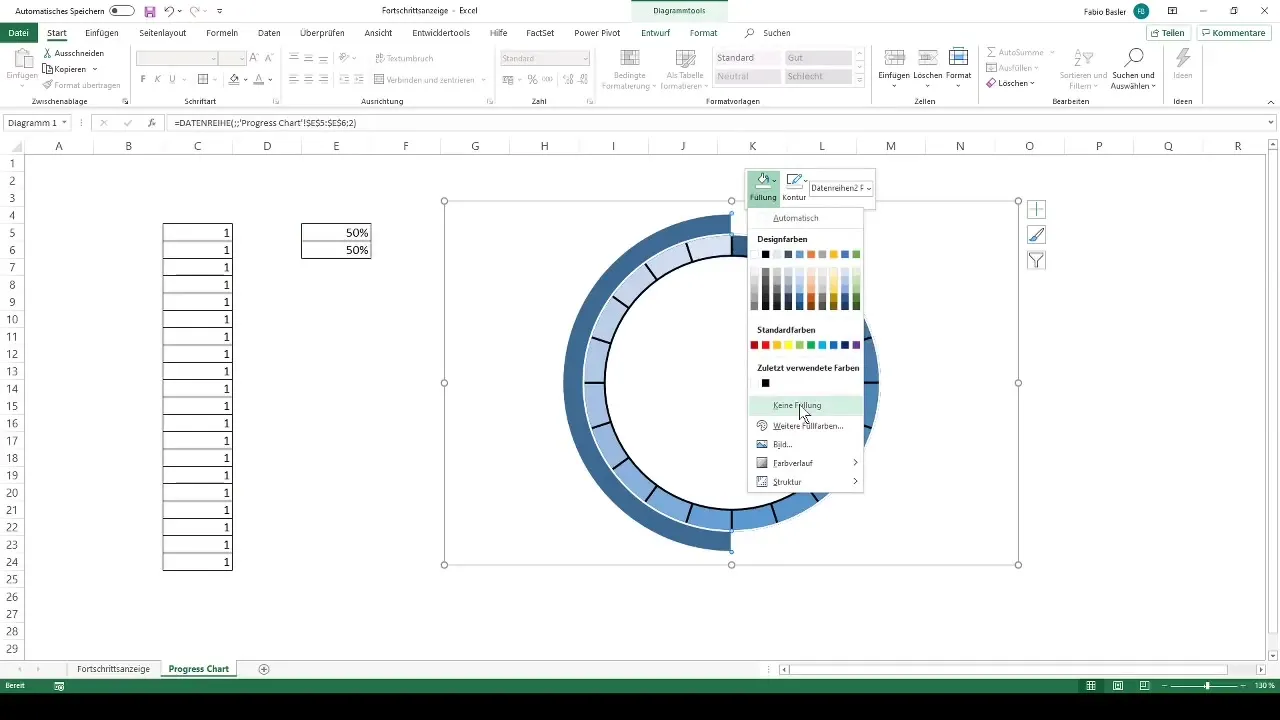Click the chart styles brush button

[1036, 235]
